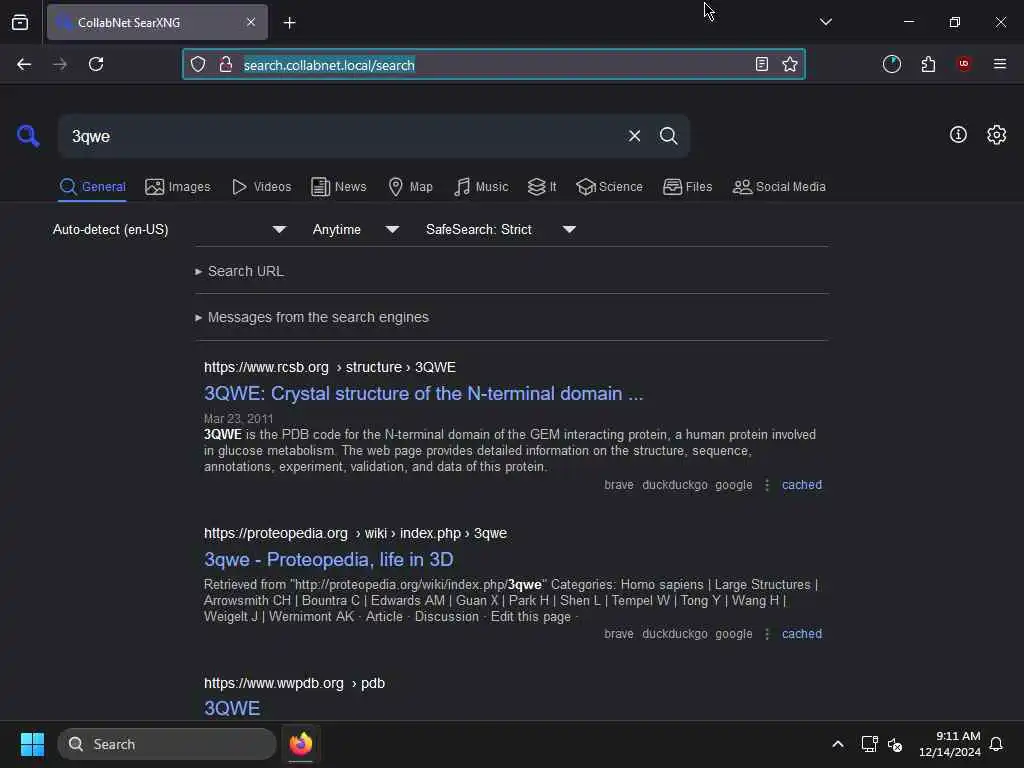The height and width of the screenshot is (768, 1024).
Task: Click the proteopedia.org result URL
Action: (x=355, y=533)
